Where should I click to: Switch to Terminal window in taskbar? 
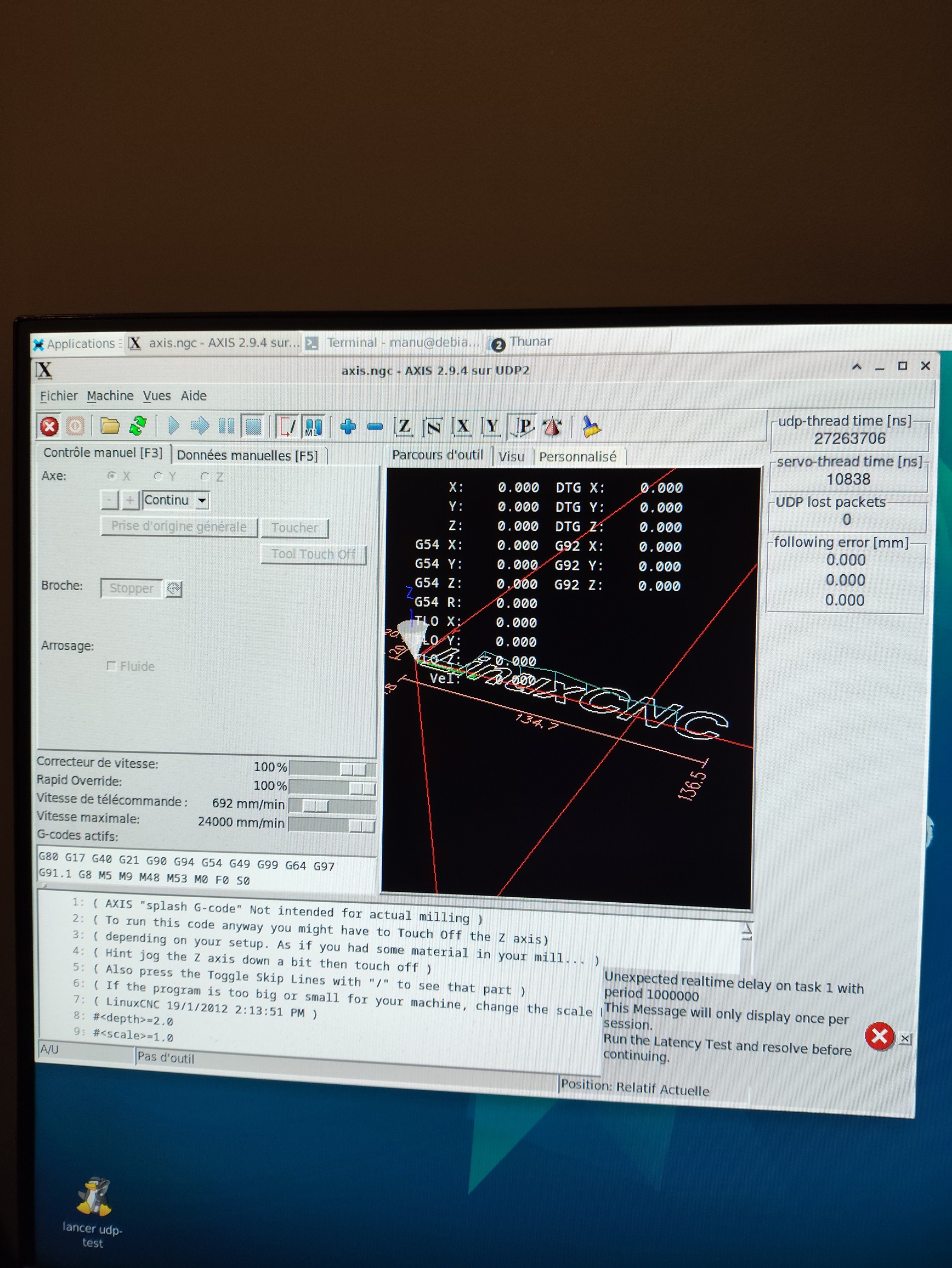[394, 343]
